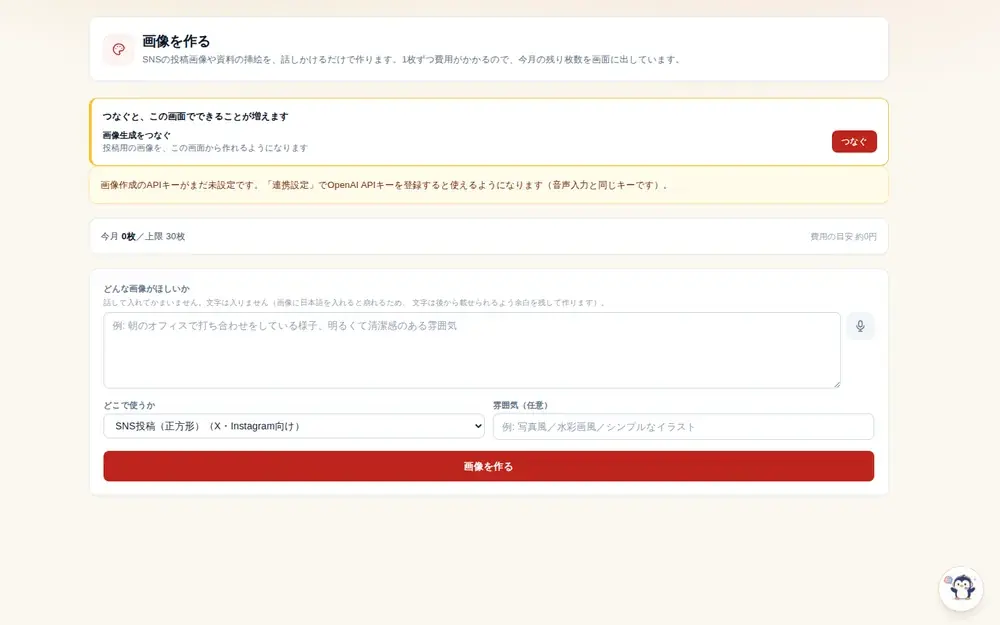
Task: Focus the image description text area
Action: point(472,350)
